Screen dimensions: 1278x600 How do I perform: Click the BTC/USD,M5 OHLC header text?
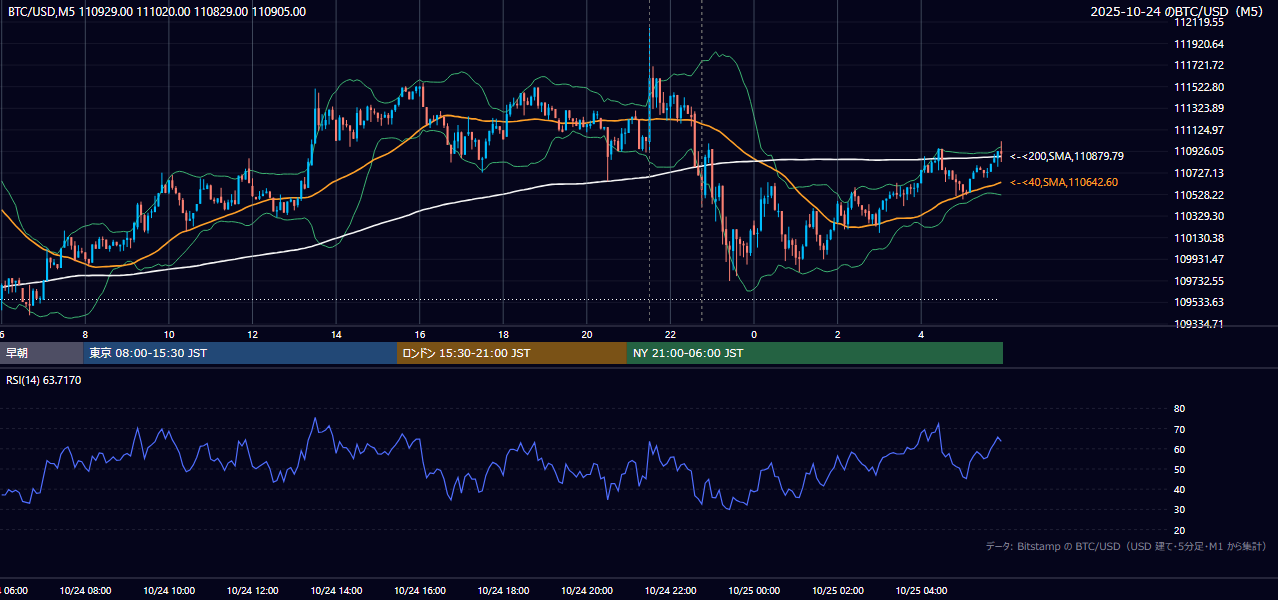[157, 12]
